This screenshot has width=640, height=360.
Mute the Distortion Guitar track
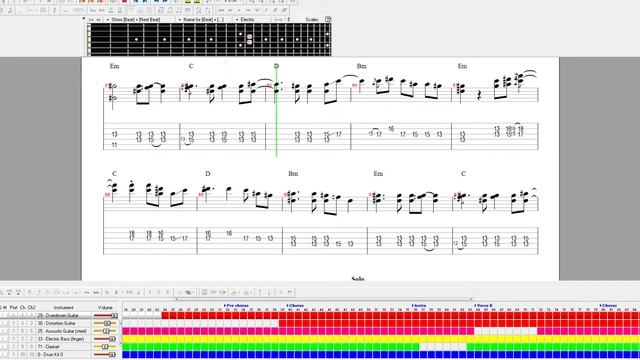(6, 323)
